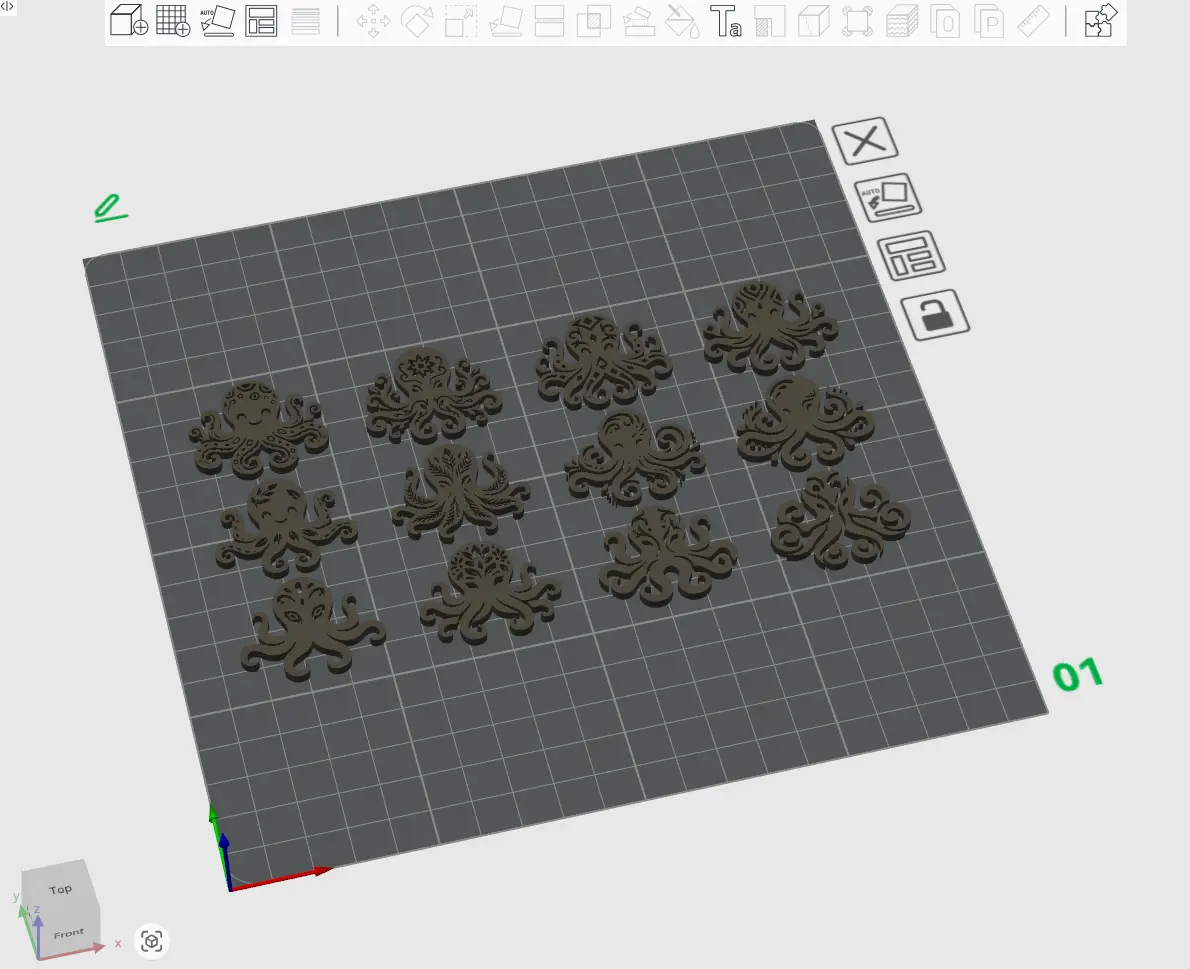
Task: Click the view icon beside the navigation cube
Action: (x=152, y=942)
